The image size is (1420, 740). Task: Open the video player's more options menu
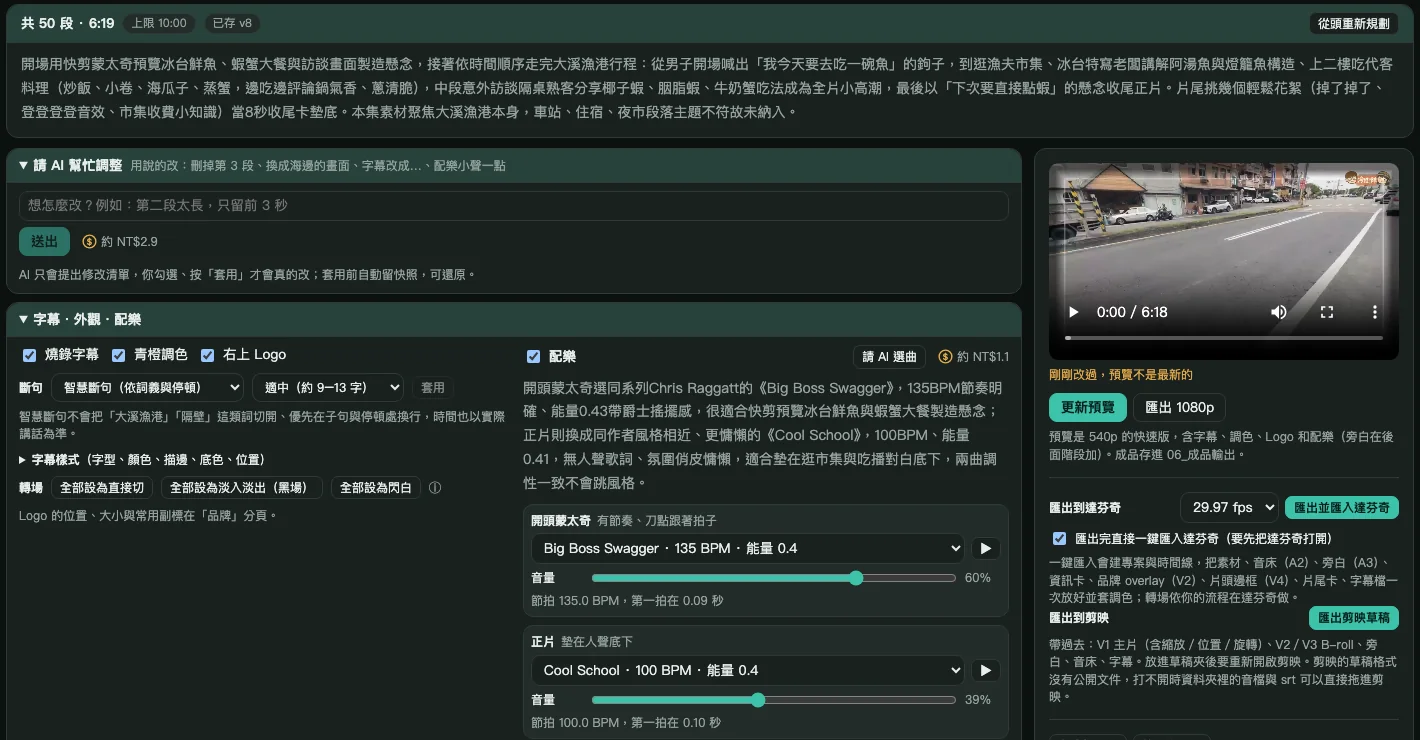(1375, 312)
